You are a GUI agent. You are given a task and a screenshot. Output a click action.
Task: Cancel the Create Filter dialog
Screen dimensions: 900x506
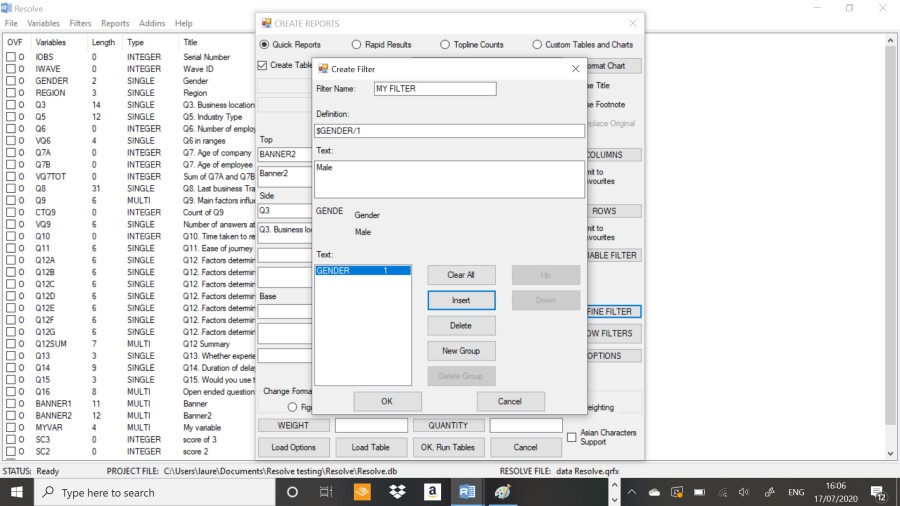point(510,401)
